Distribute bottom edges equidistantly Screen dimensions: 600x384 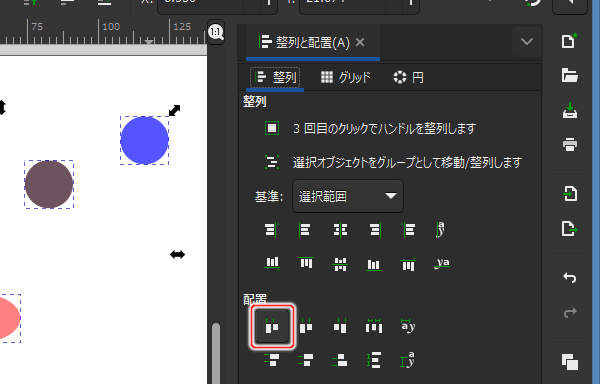[x=340, y=360]
